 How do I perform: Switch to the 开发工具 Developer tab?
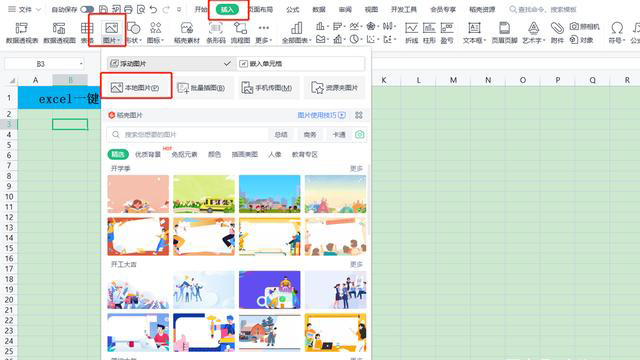click(404, 9)
